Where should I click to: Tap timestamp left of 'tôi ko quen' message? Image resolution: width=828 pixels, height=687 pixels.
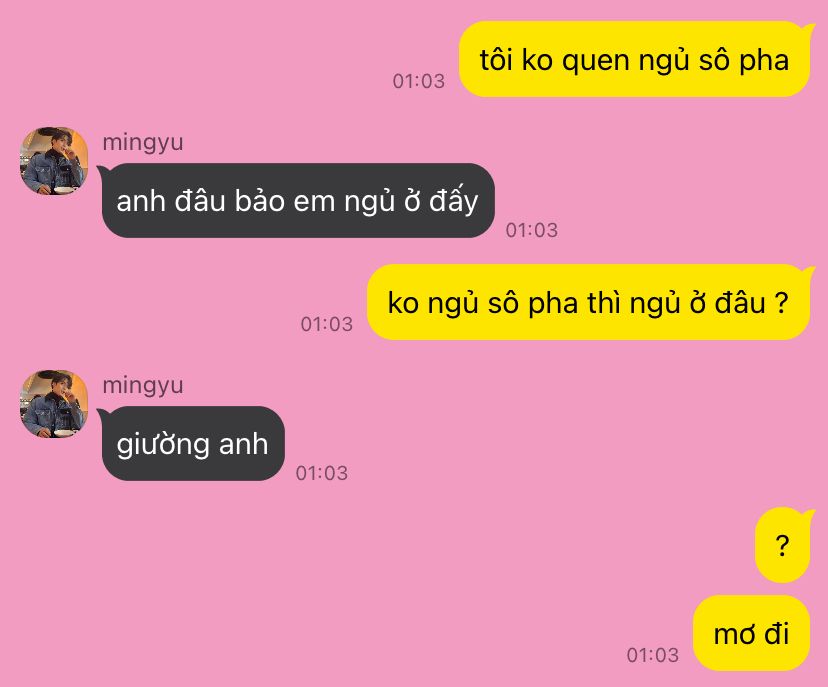click(x=419, y=81)
